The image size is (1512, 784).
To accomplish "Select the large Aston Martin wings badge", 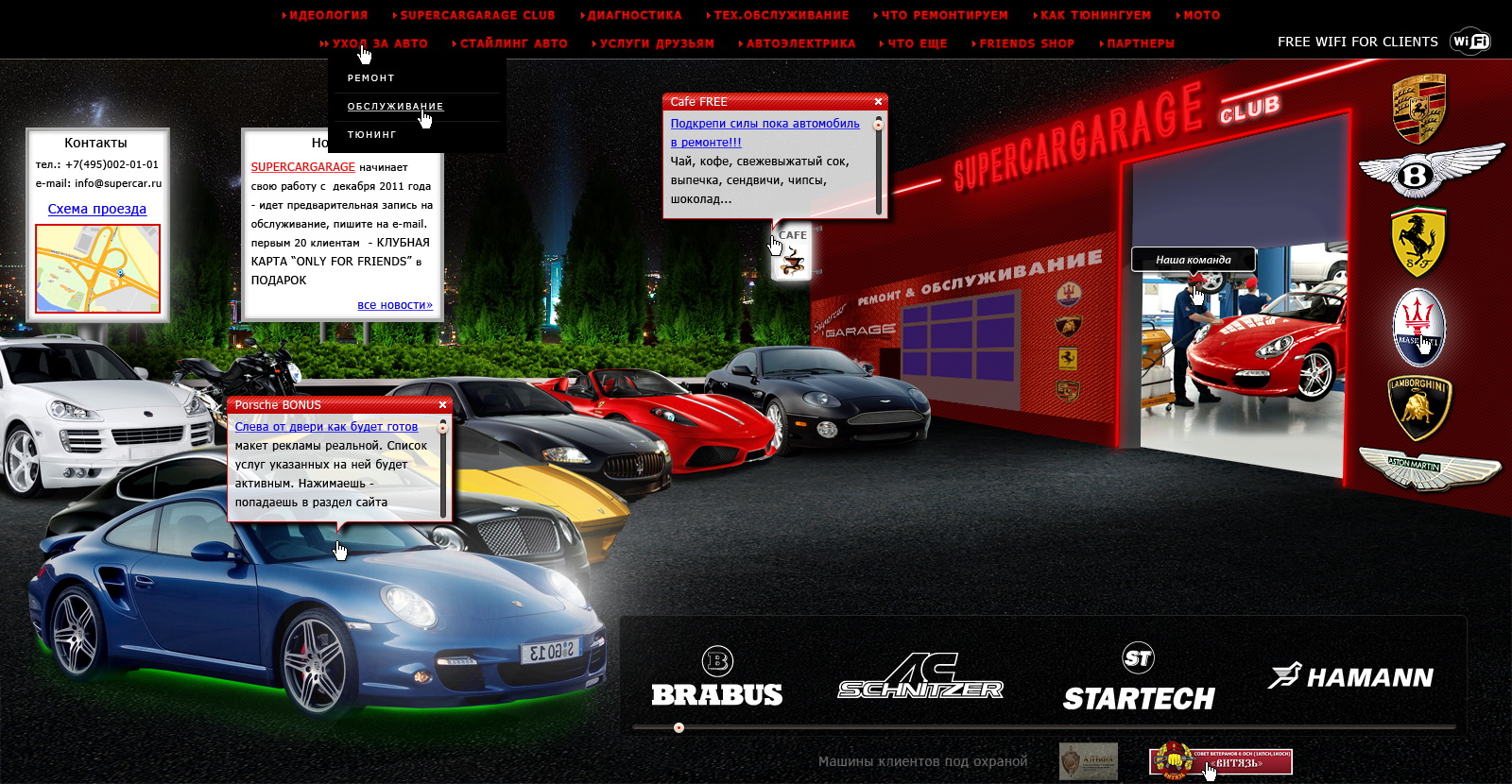I will pyautogui.click(x=1429, y=469).
